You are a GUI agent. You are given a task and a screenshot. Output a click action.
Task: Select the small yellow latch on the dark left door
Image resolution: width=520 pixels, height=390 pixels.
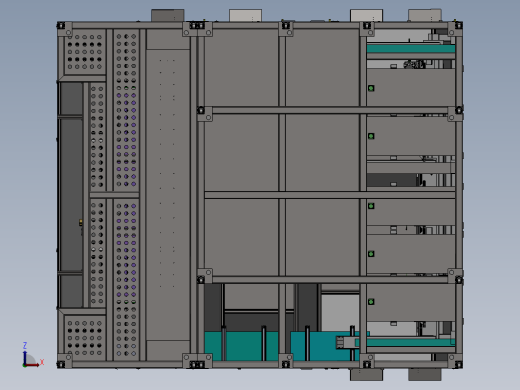pos(81,222)
